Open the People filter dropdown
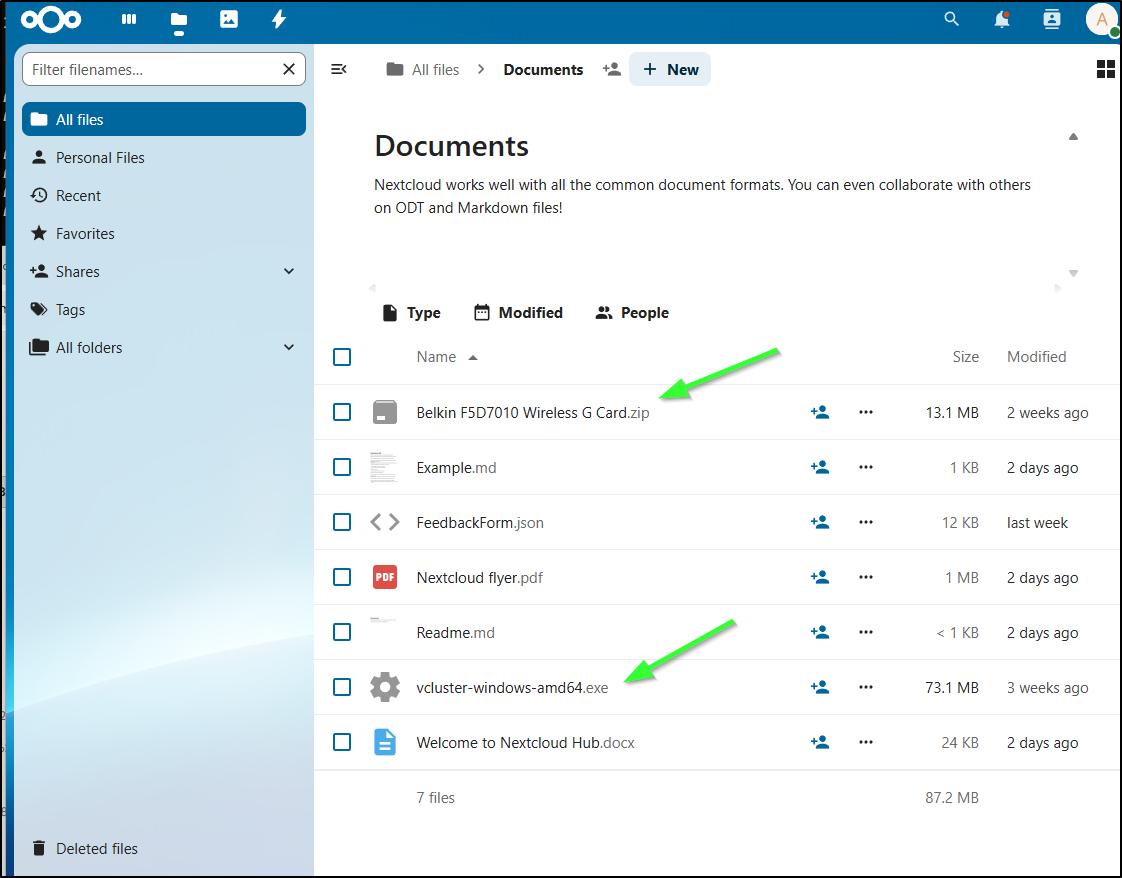Screen dimensions: 1122x878 [x=632, y=313]
